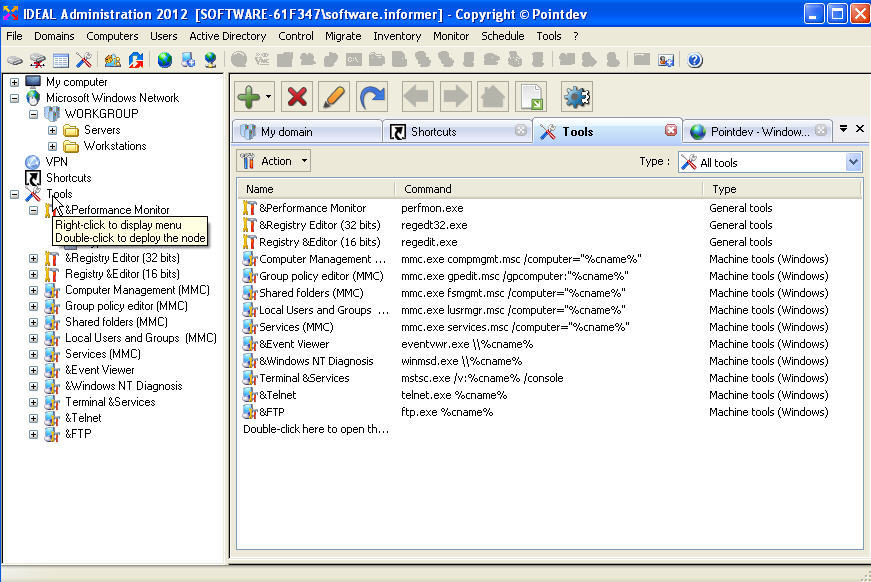Collapse the Microsoft Windows Network node
871x582 pixels.
(14, 98)
